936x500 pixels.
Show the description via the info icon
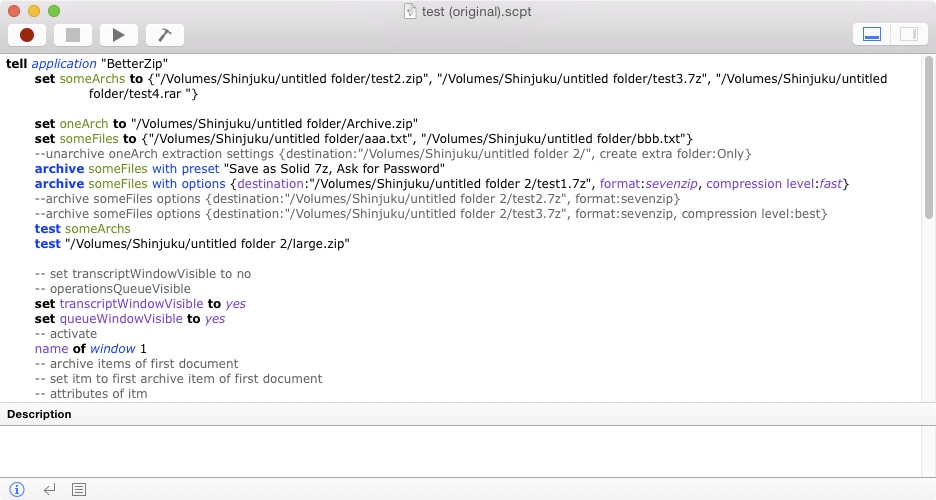point(17,489)
